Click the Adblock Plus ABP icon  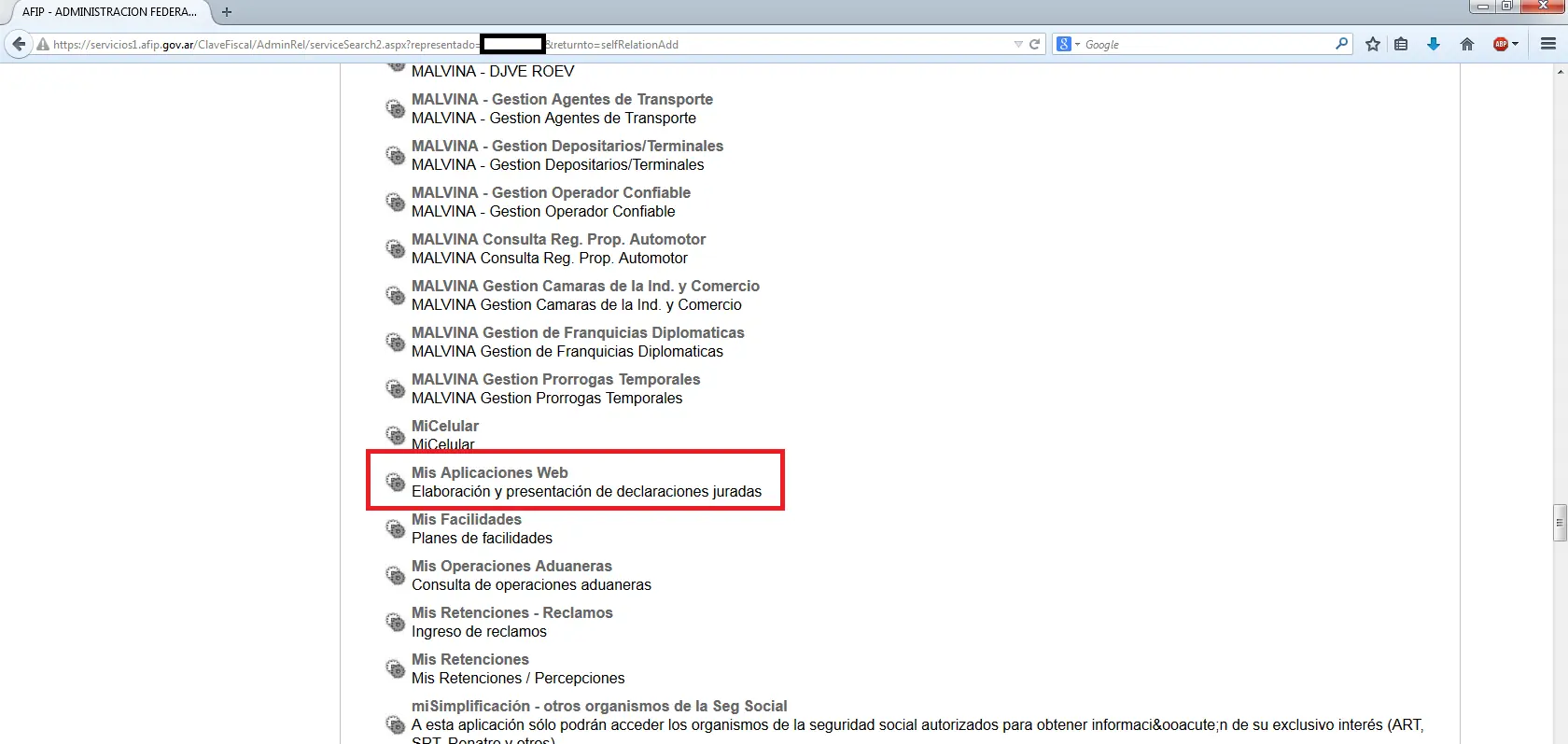pyautogui.click(x=1501, y=44)
